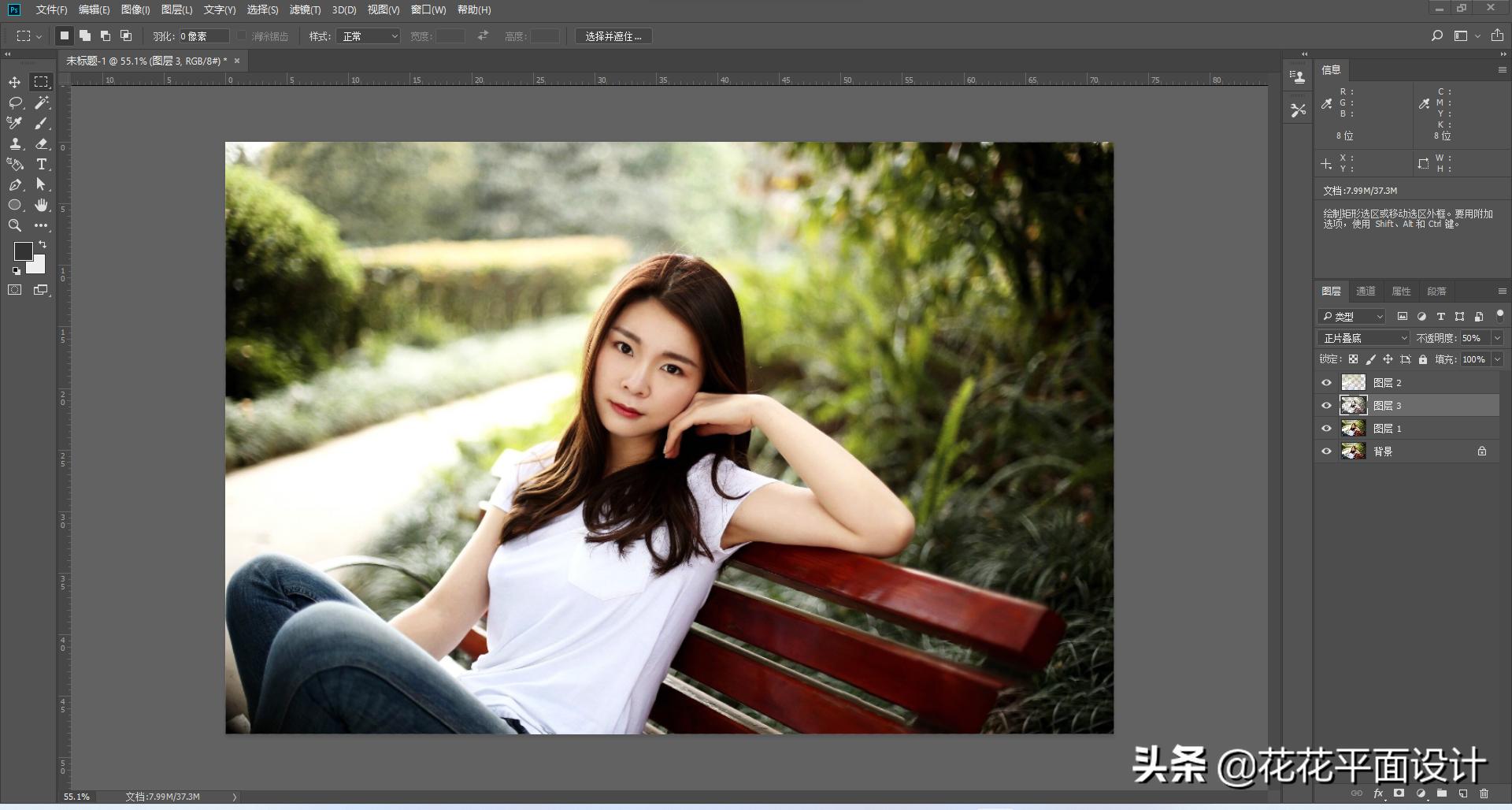Hide layer 图层 2 with eye icon
Image resolution: width=1512 pixels, height=810 pixels.
tap(1326, 383)
